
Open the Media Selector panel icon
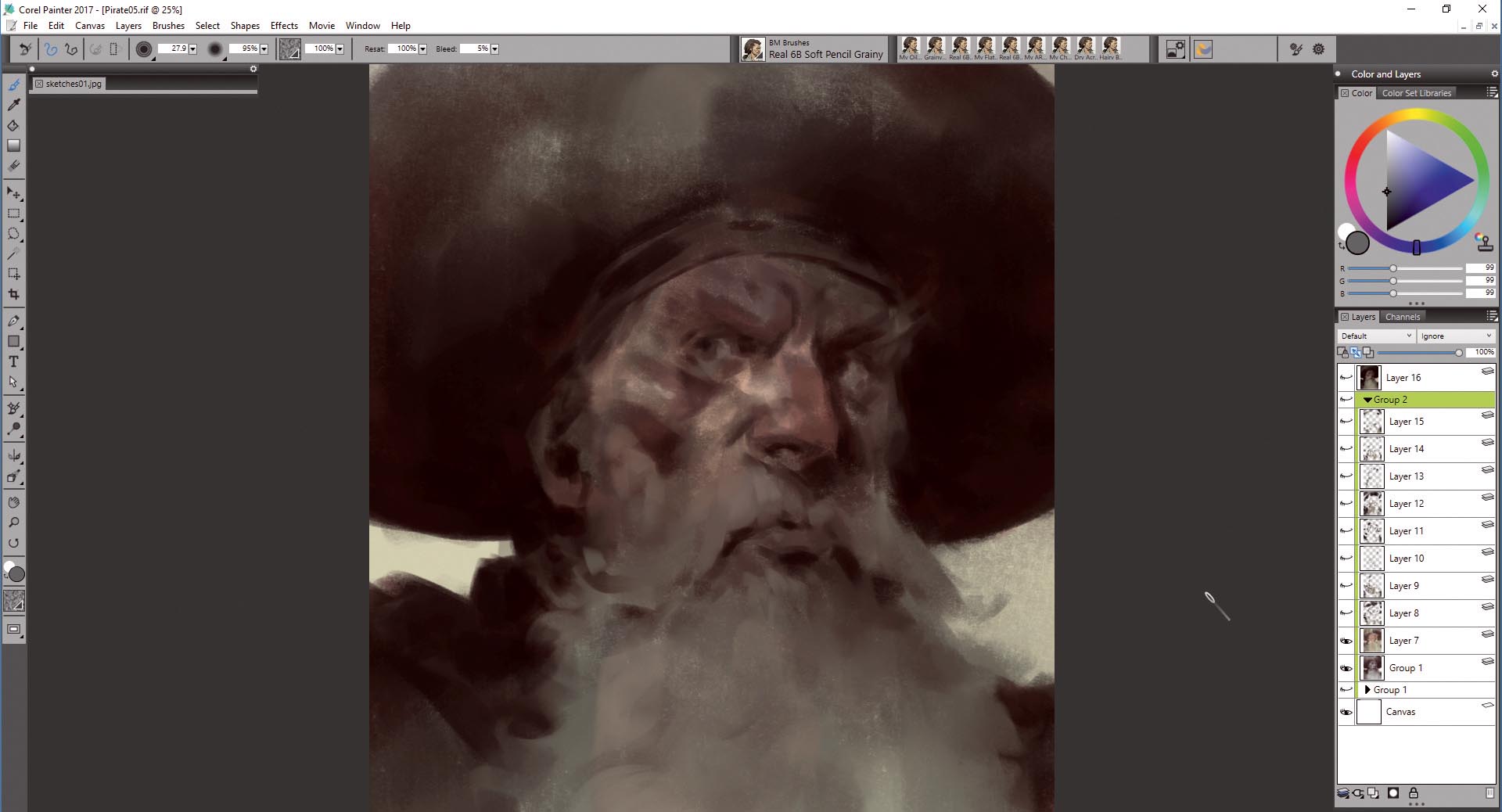(1175, 49)
